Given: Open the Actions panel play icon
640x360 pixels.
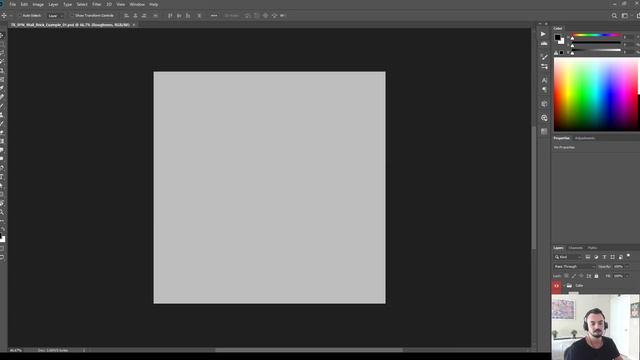Looking at the screenshot, I should [543, 34].
